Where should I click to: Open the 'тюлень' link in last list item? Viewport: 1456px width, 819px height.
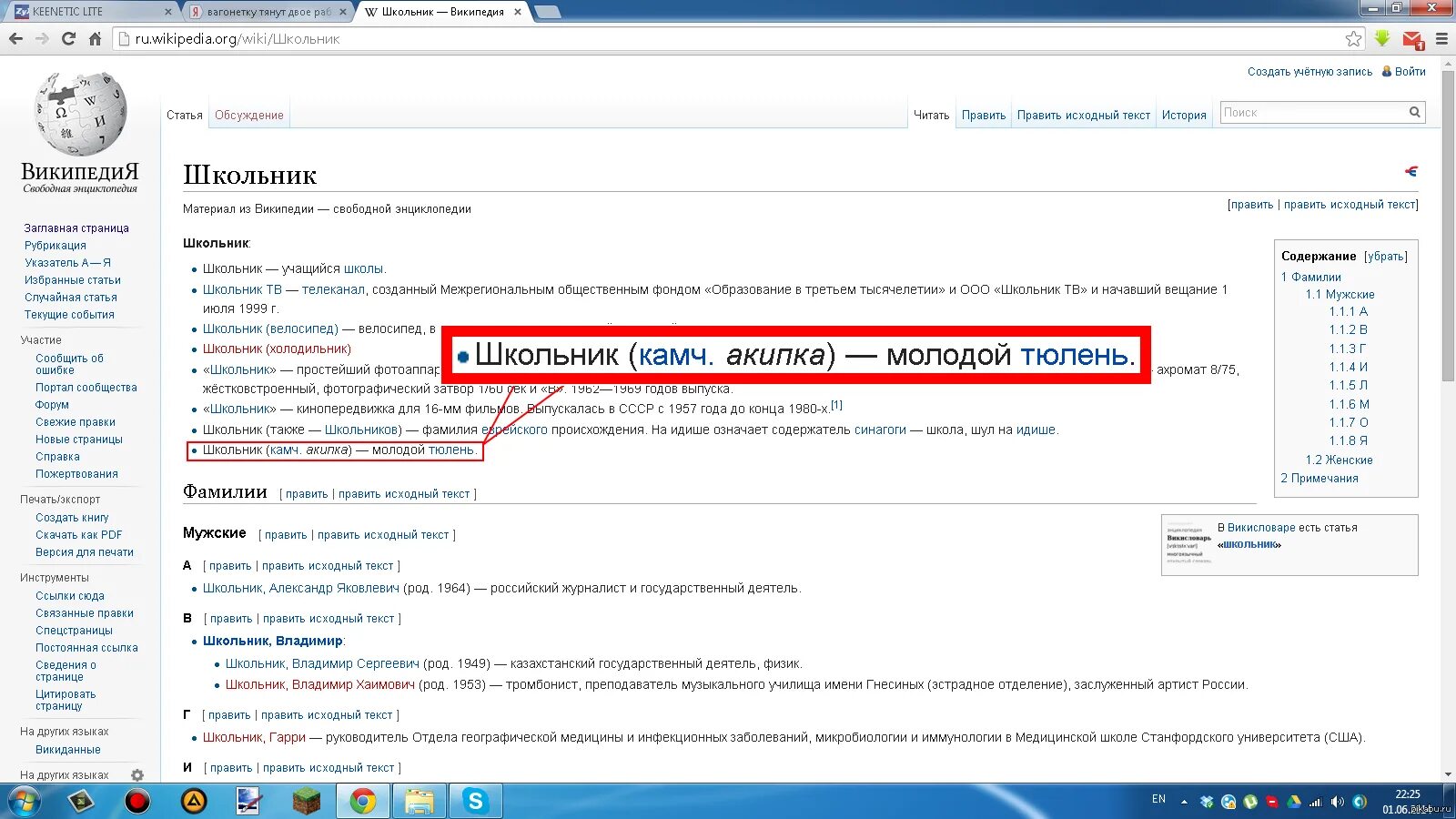(x=451, y=450)
